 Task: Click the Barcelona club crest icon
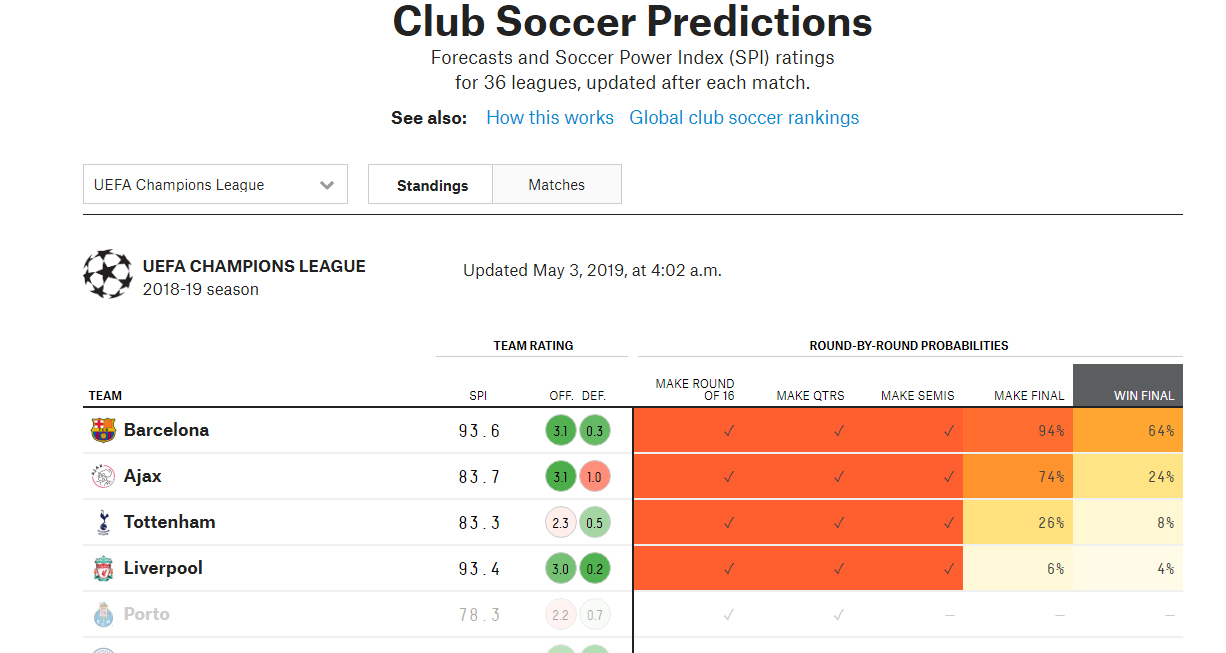103,431
